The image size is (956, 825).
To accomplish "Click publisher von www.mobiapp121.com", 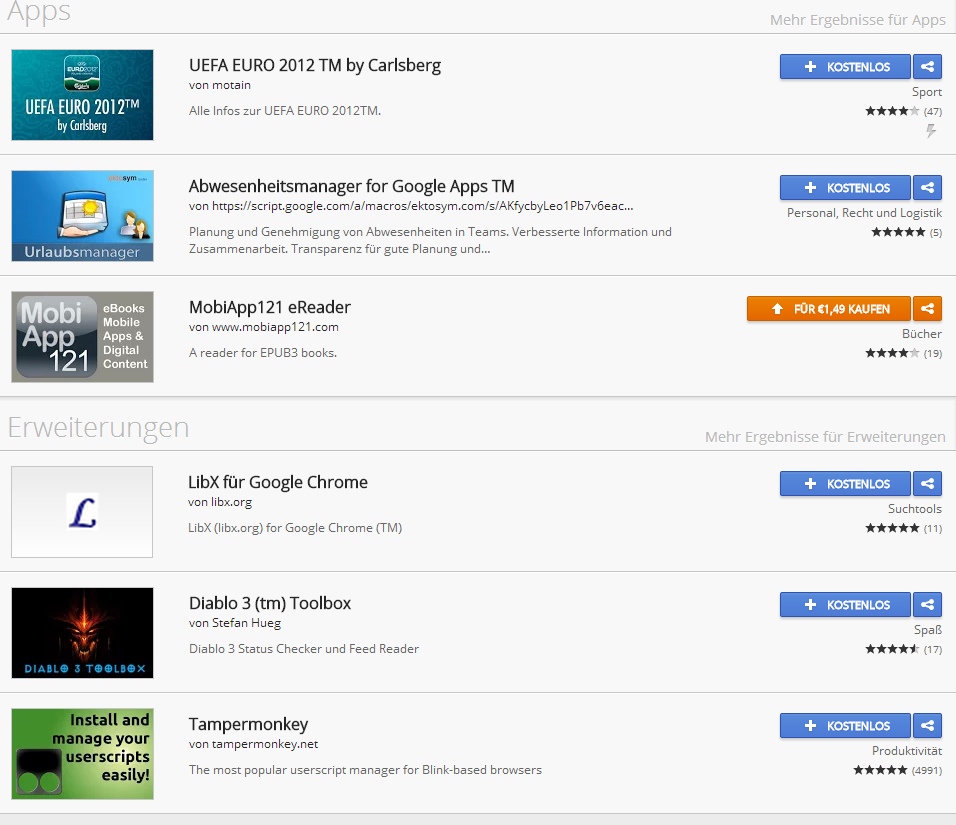I will click(263, 327).
